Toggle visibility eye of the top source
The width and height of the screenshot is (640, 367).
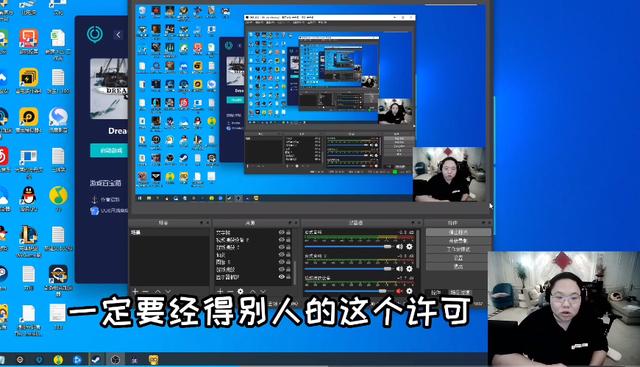click(x=281, y=232)
